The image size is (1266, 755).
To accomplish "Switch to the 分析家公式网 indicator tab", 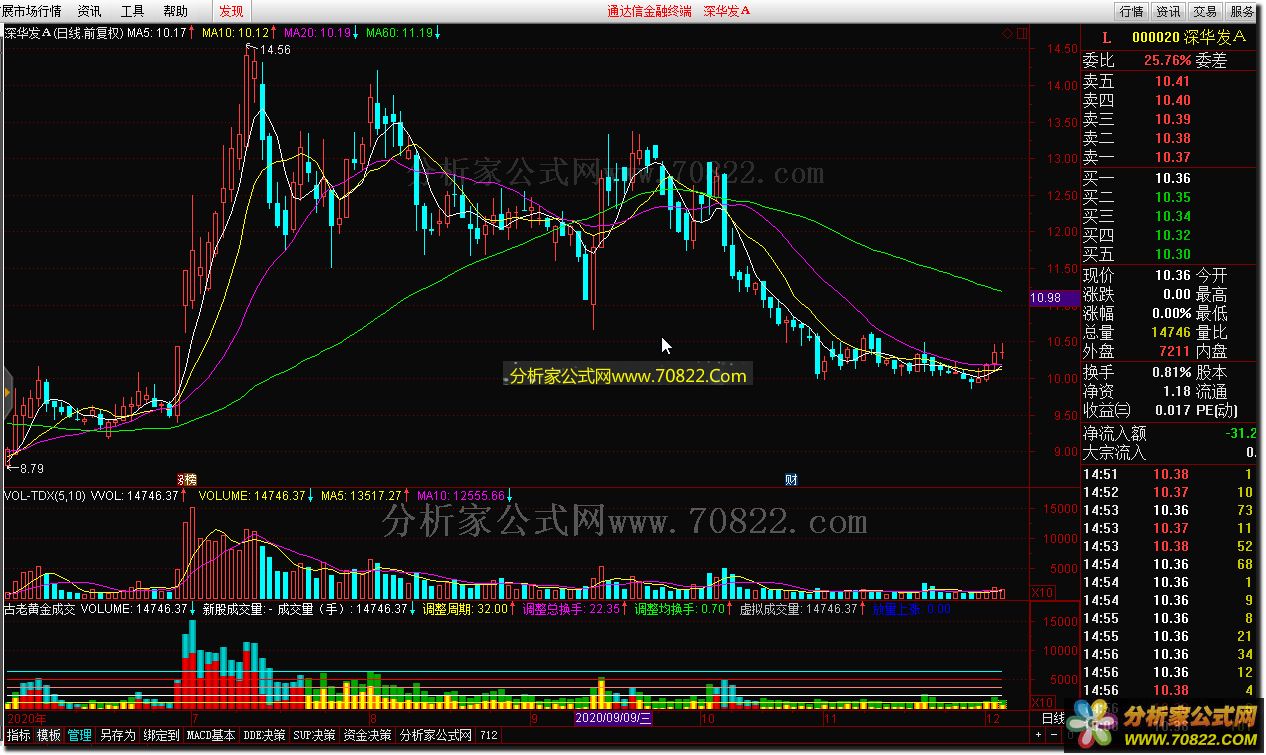I will 435,735.
